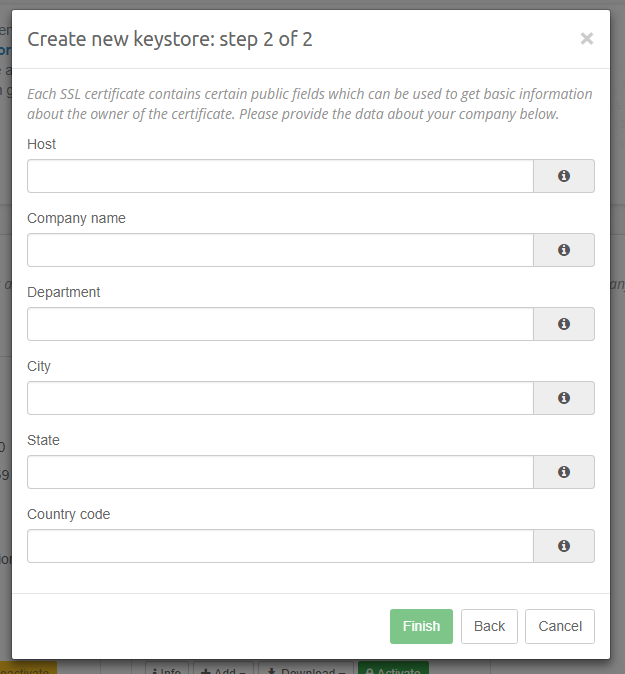Select the City text field
Screen dimensions: 625x674
(280, 398)
